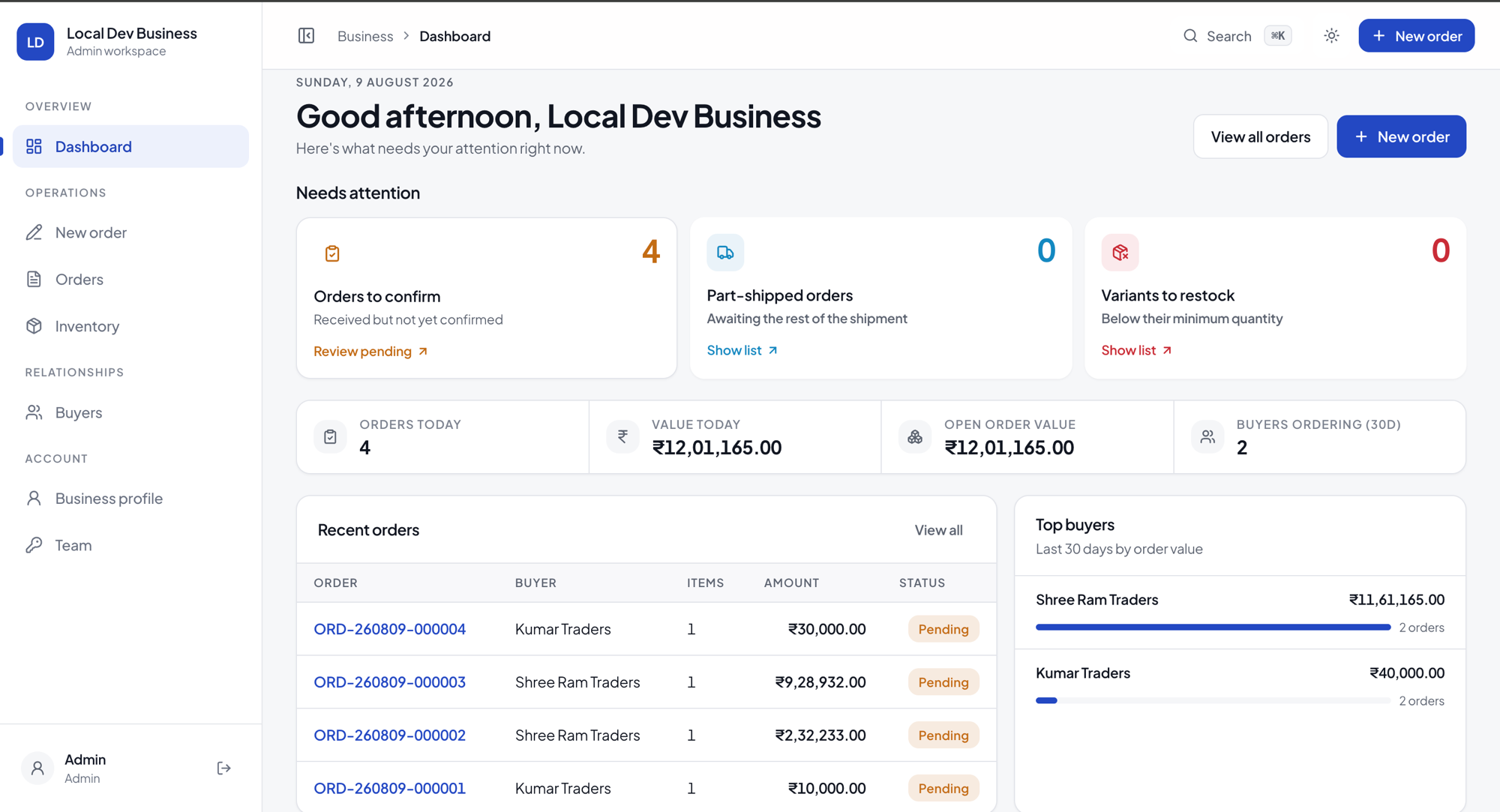Image resolution: width=1500 pixels, height=812 pixels.
Task: Click the ₹9,28,932.00 amount cell
Action: point(820,682)
